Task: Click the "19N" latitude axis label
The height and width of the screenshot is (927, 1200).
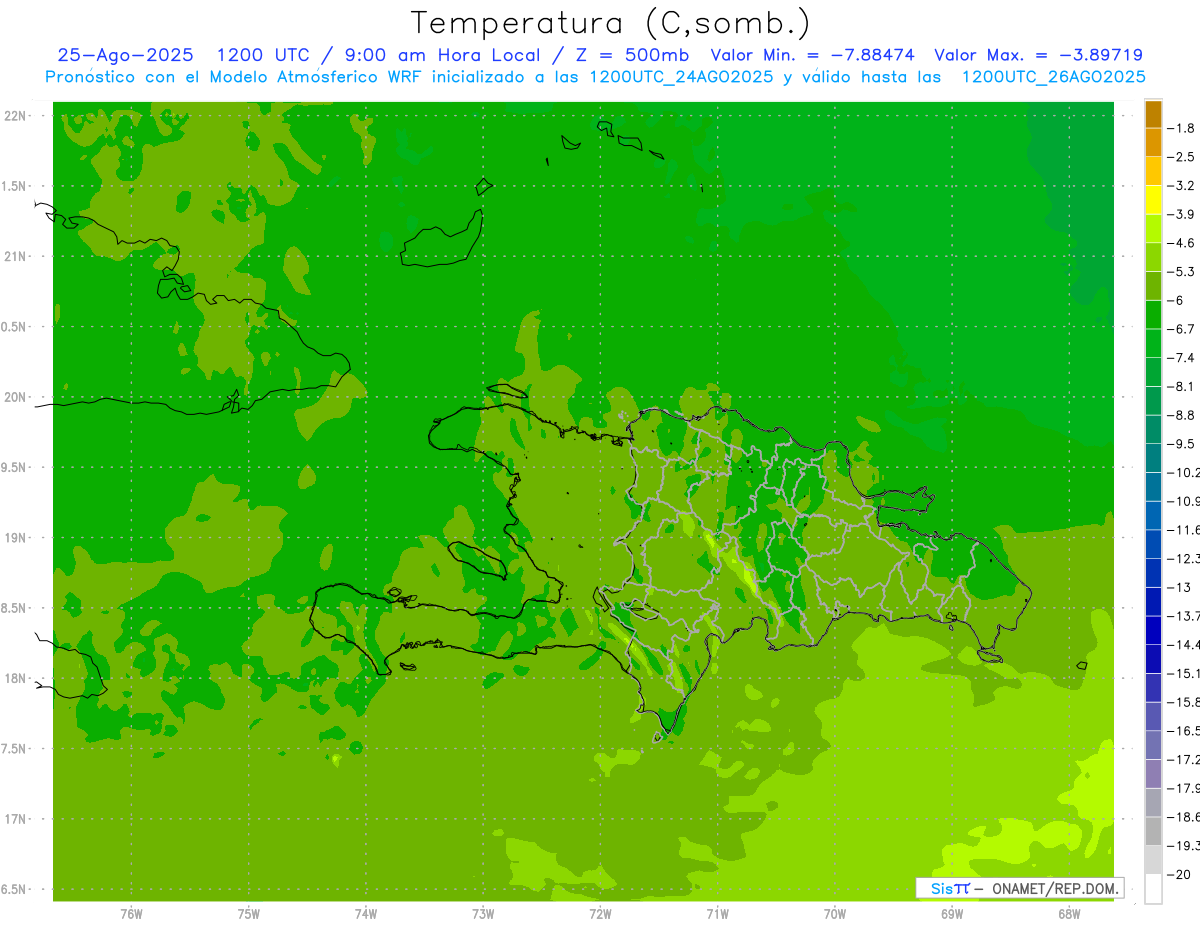Action: point(14,538)
